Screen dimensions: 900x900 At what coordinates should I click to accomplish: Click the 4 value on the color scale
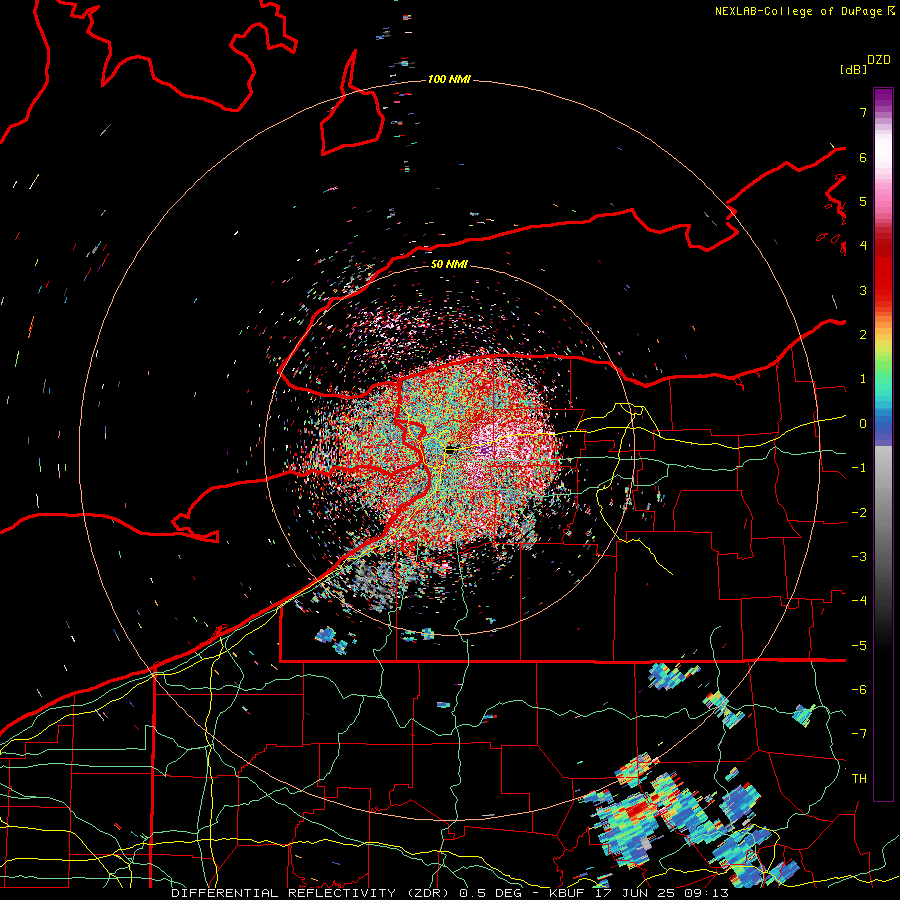click(x=863, y=246)
